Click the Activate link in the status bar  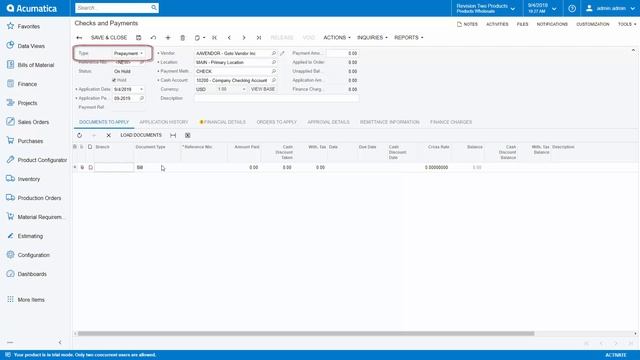coord(616,355)
